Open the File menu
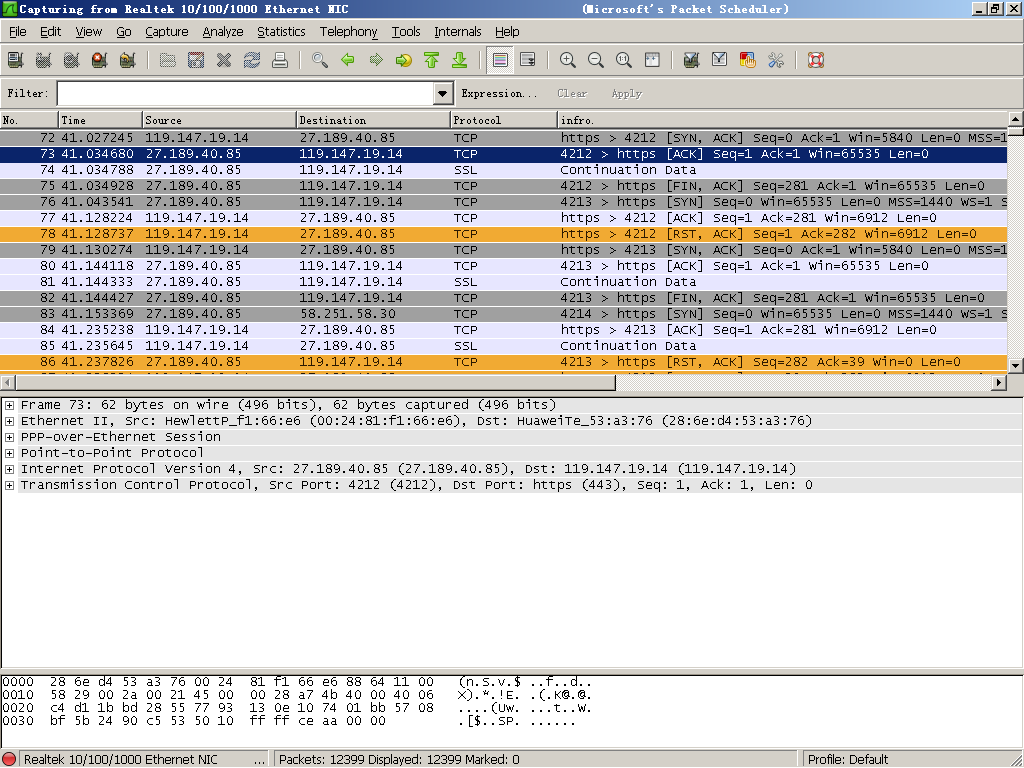Screen dimensions: 1024x768 click(18, 31)
